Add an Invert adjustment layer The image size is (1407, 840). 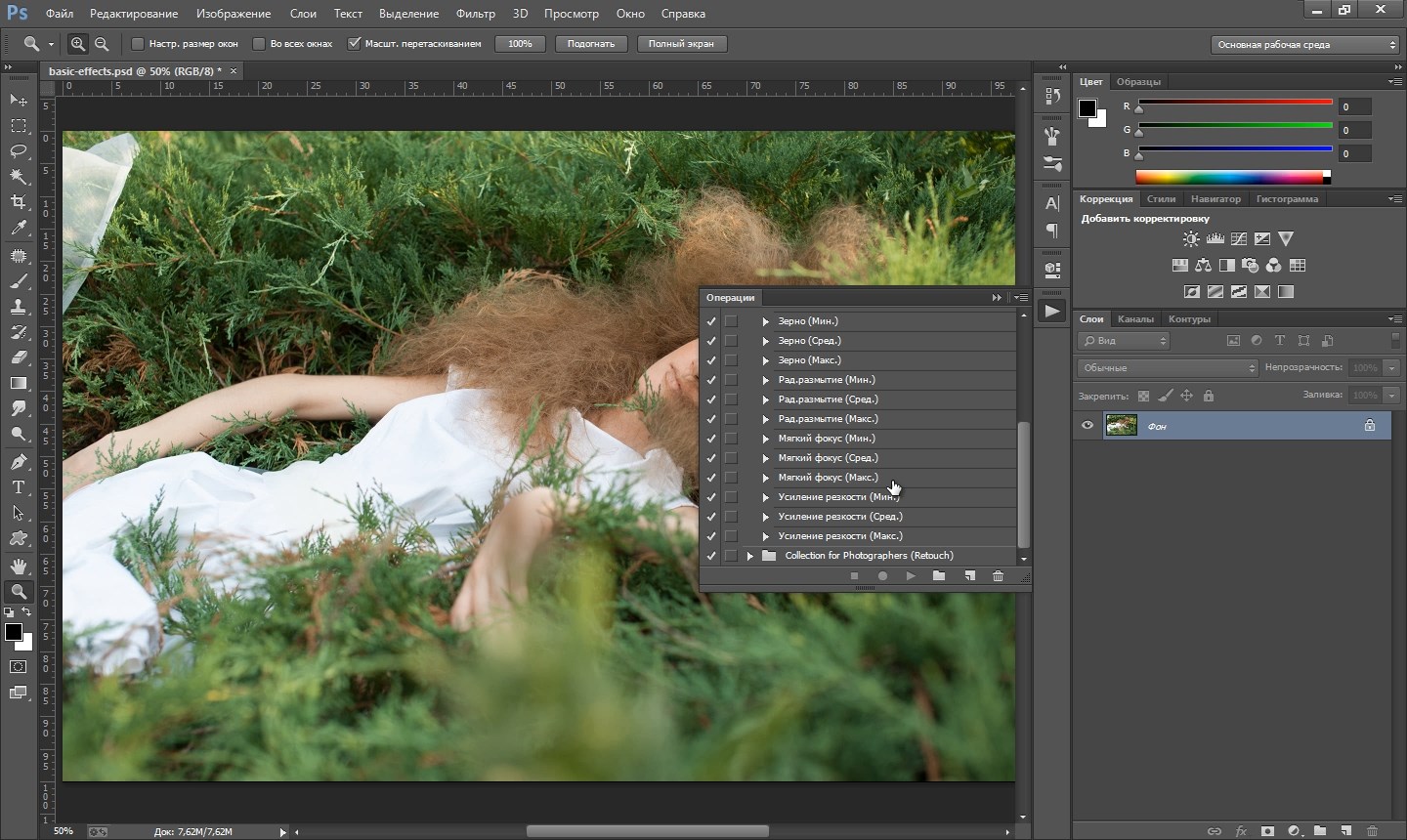click(1192, 291)
